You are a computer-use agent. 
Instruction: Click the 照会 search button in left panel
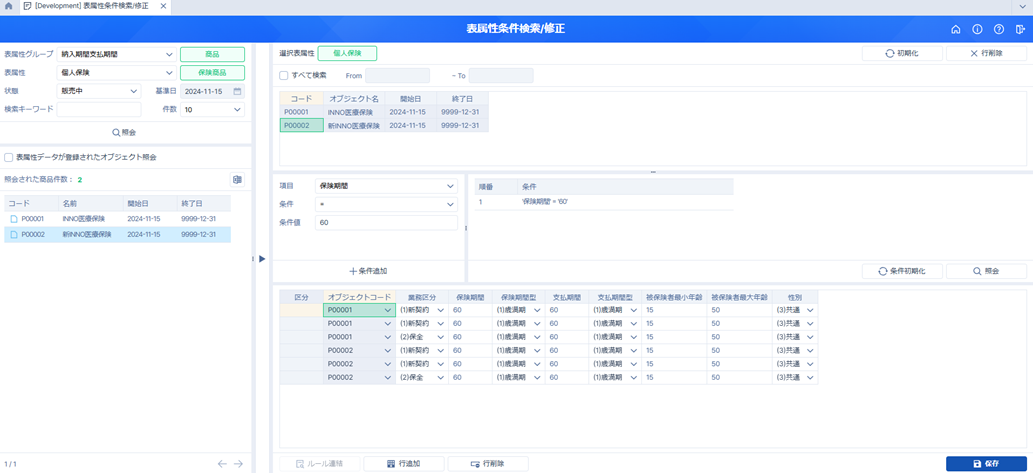point(125,132)
